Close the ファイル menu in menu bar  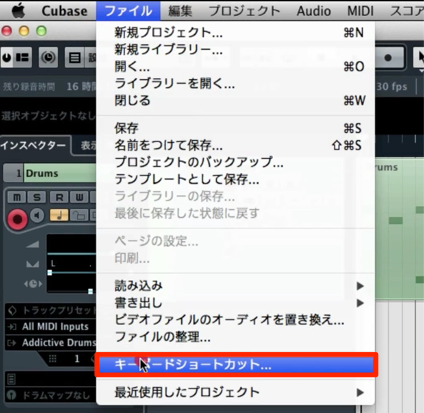[x=128, y=11]
